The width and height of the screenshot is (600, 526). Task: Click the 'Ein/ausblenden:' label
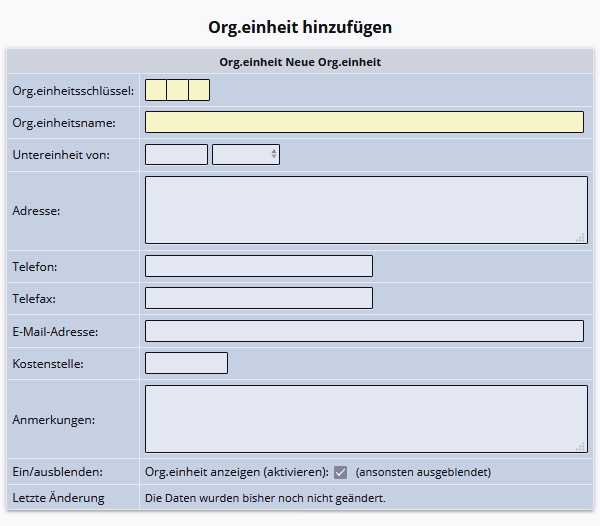click(57, 472)
